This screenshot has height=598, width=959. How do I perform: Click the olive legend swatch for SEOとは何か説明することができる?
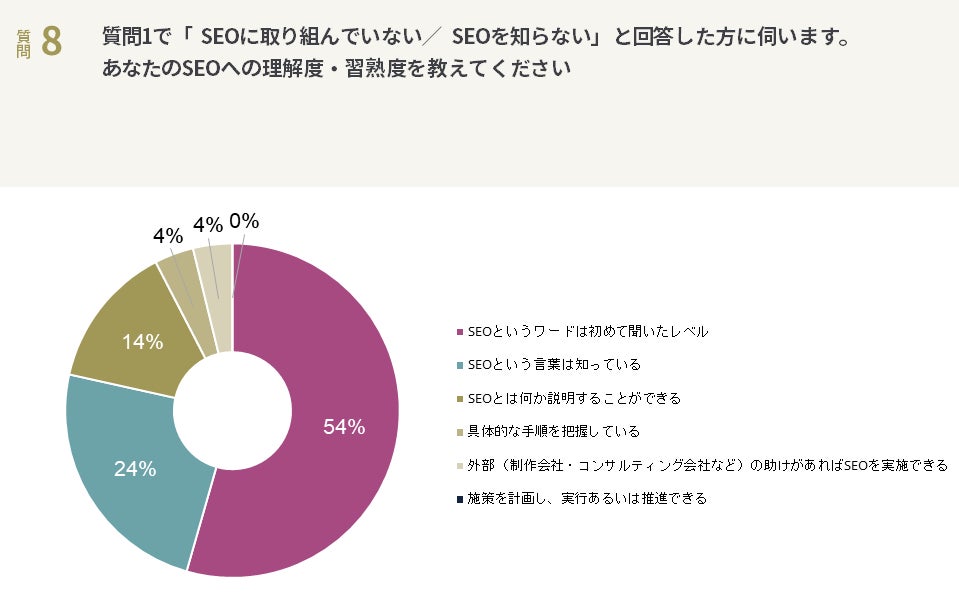(x=459, y=398)
